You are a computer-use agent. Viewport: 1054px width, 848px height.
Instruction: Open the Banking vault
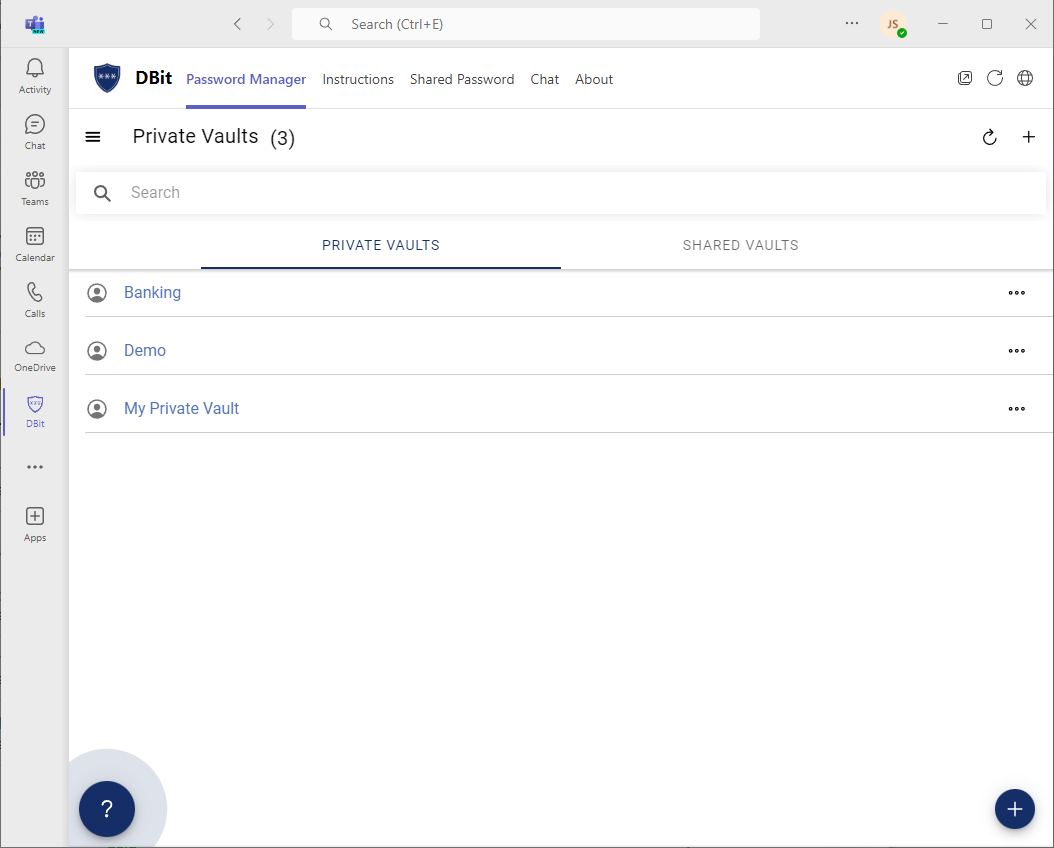coord(153,292)
